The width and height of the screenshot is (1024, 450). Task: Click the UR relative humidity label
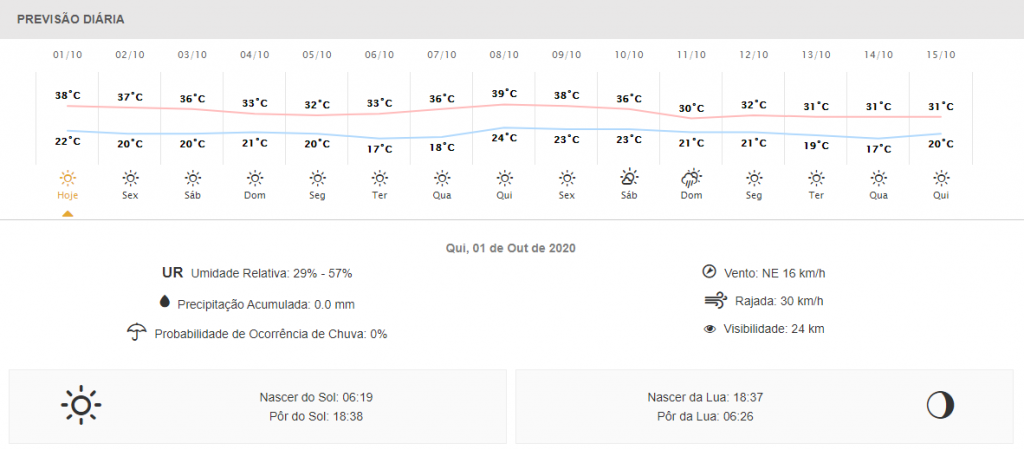coord(172,273)
